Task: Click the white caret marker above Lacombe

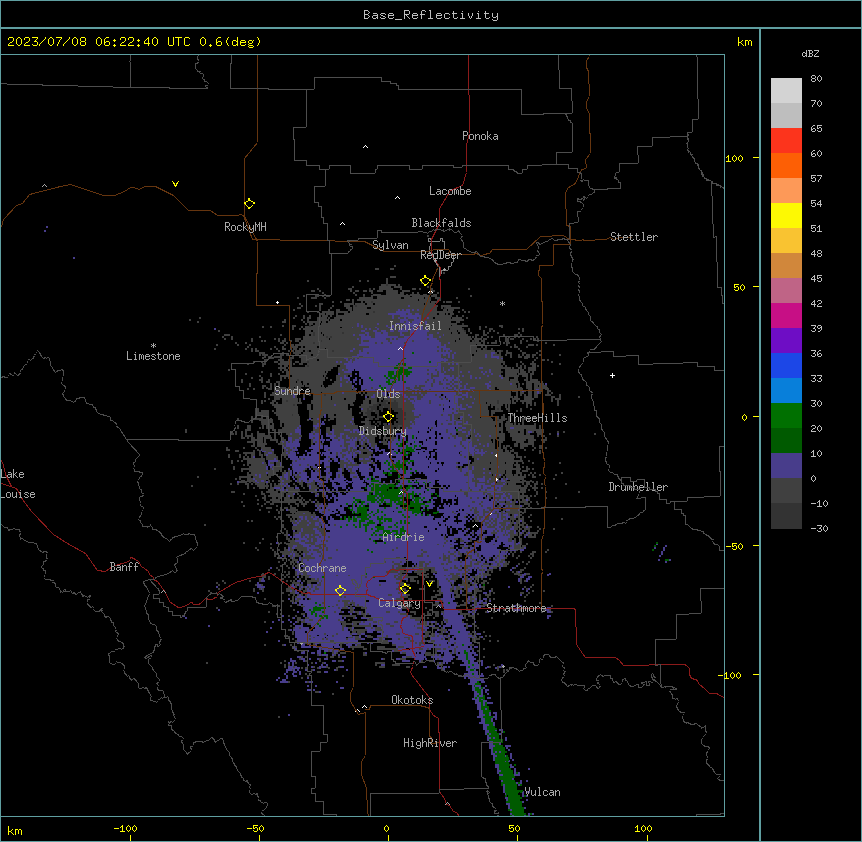Action: point(397,197)
